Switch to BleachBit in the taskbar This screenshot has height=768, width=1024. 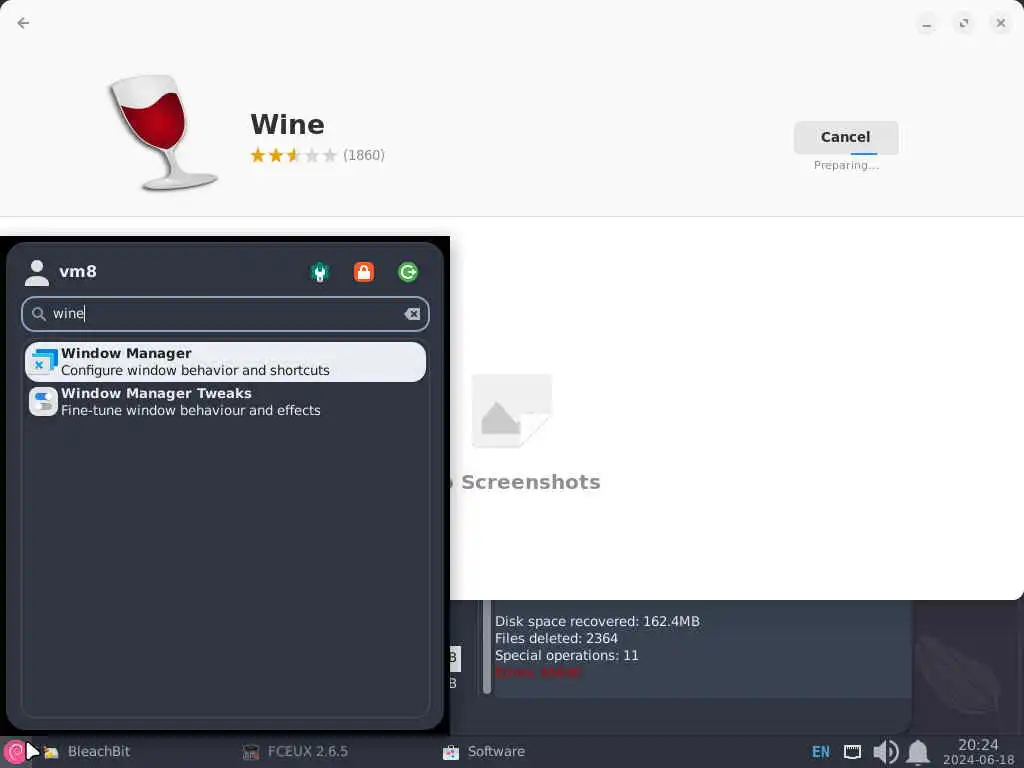(x=88, y=752)
